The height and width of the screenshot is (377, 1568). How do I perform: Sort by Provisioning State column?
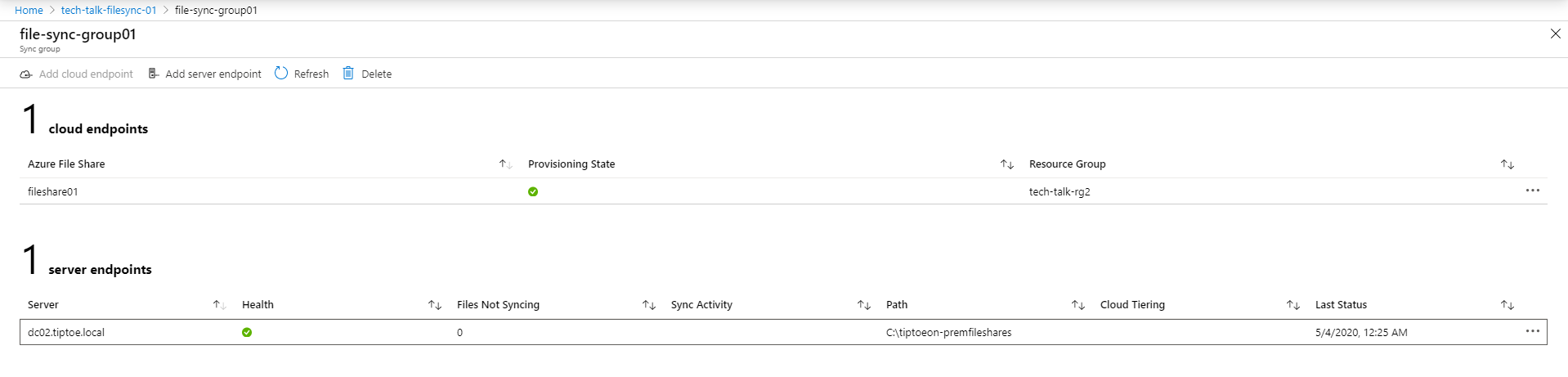coord(1006,164)
